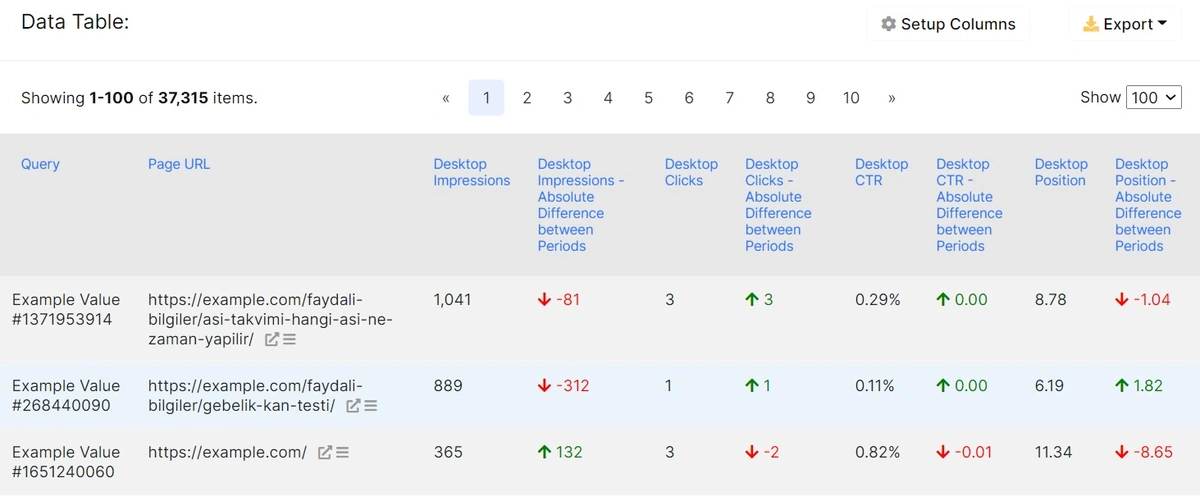Screen dimensions: 1200x501
Task: Open external link icon for asi-takvimi URL
Action: point(272,340)
